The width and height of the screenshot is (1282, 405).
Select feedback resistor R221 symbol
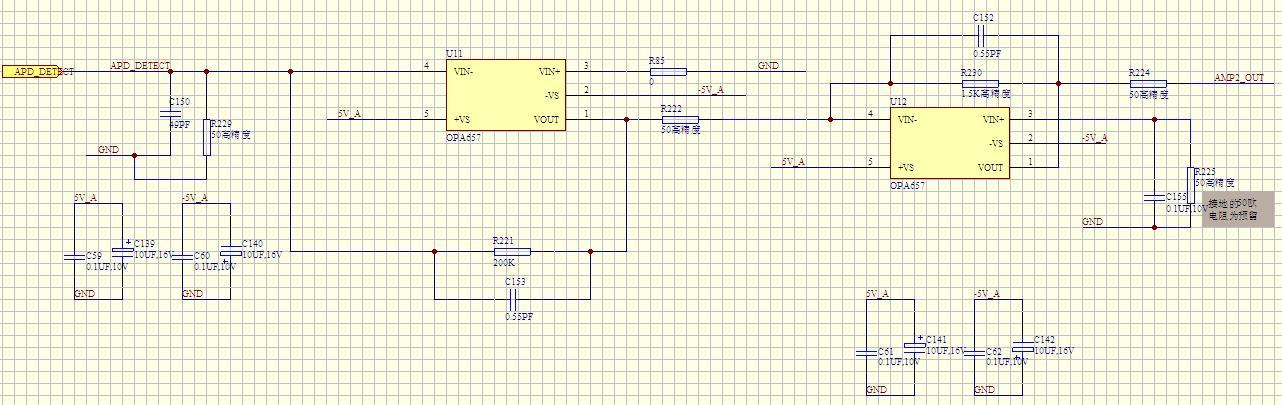(512, 252)
